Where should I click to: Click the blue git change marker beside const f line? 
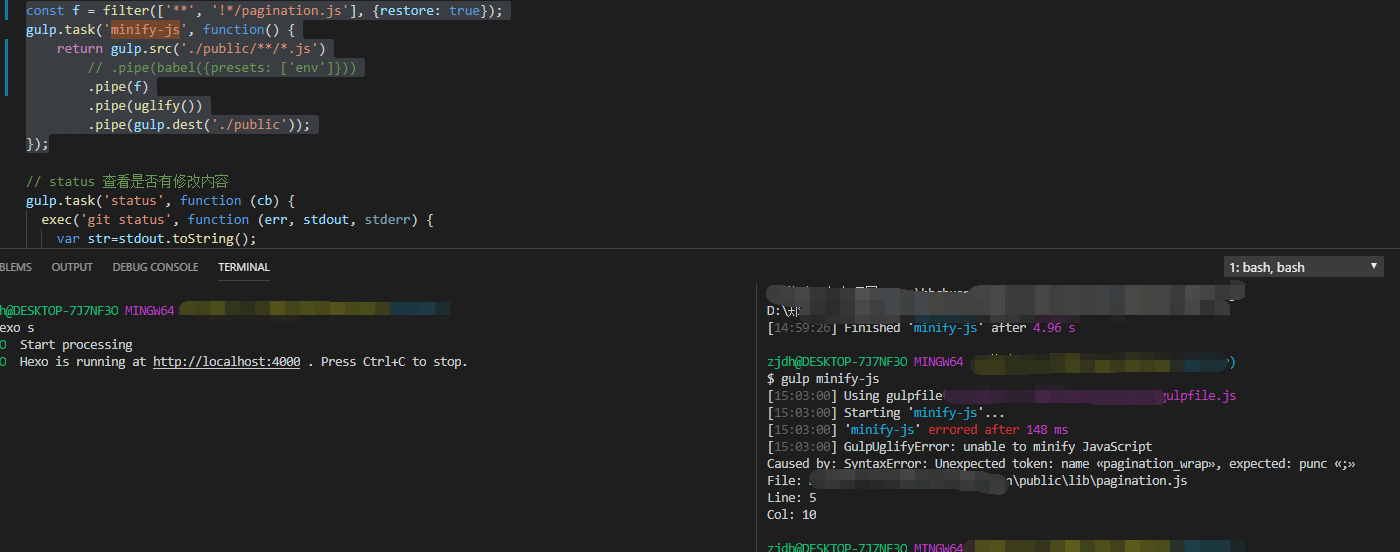click(x=7, y=11)
